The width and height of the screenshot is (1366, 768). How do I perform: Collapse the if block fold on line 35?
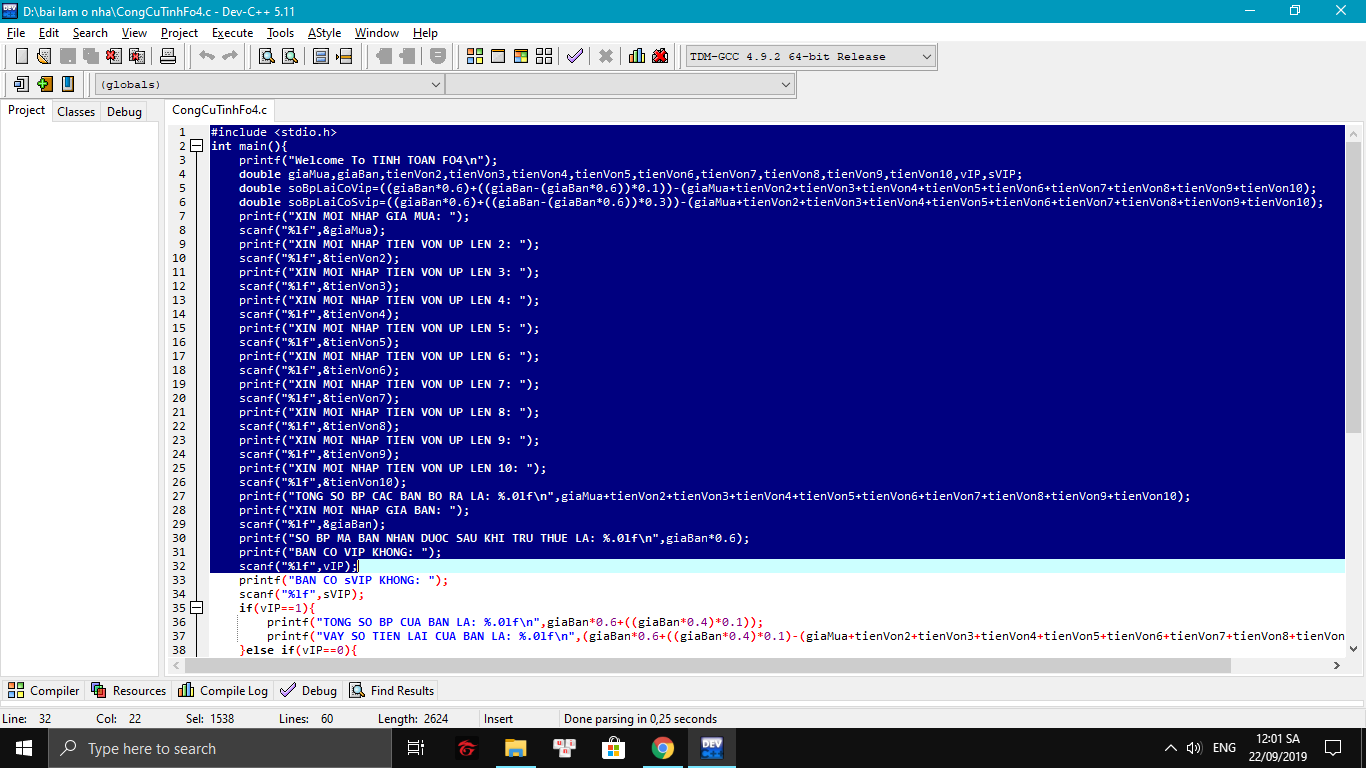tap(196, 608)
